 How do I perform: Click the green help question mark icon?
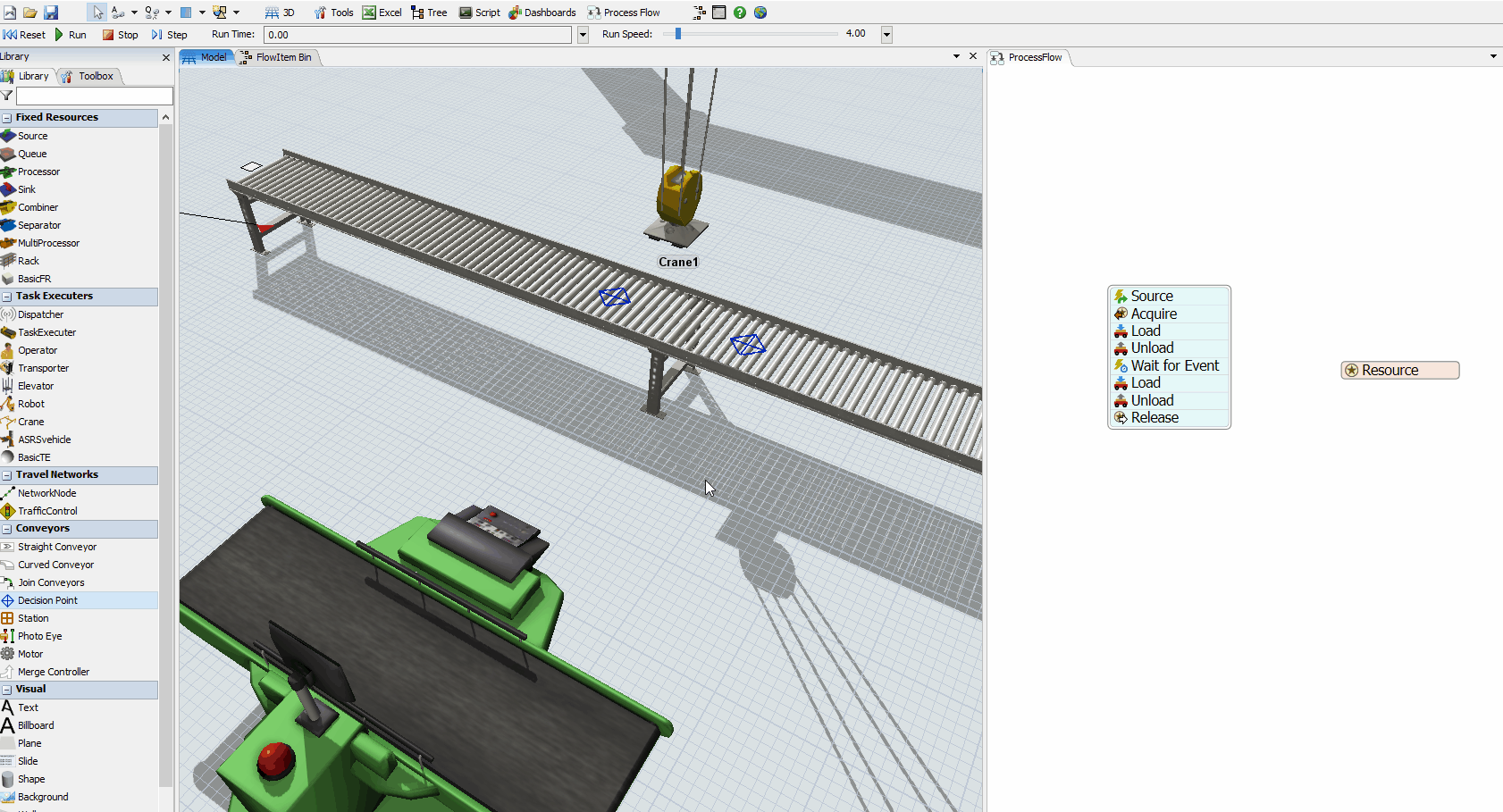pos(740,13)
